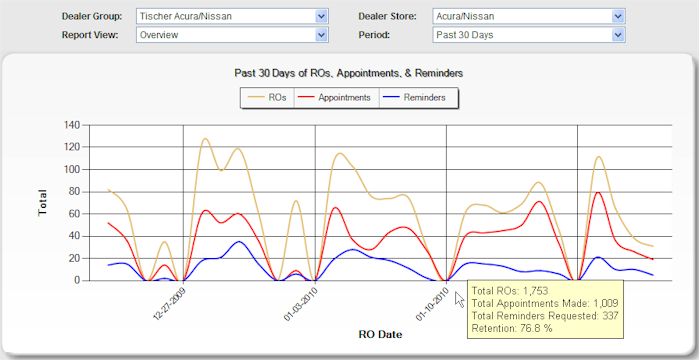Click Total ROs: 1,753 tooltip line

pyautogui.click(x=509, y=291)
